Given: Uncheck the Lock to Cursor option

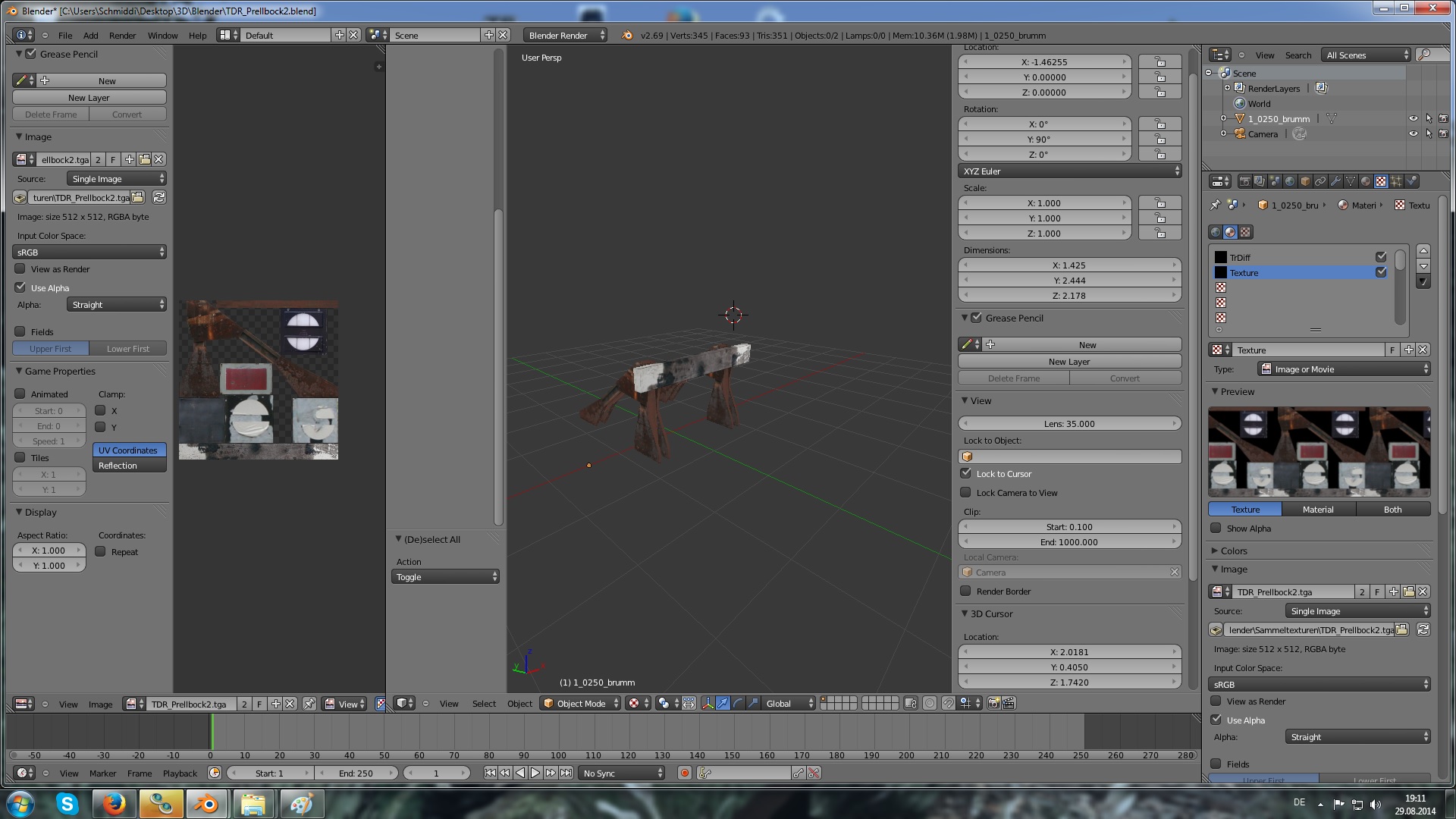Looking at the screenshot, I should coord(966,474).
